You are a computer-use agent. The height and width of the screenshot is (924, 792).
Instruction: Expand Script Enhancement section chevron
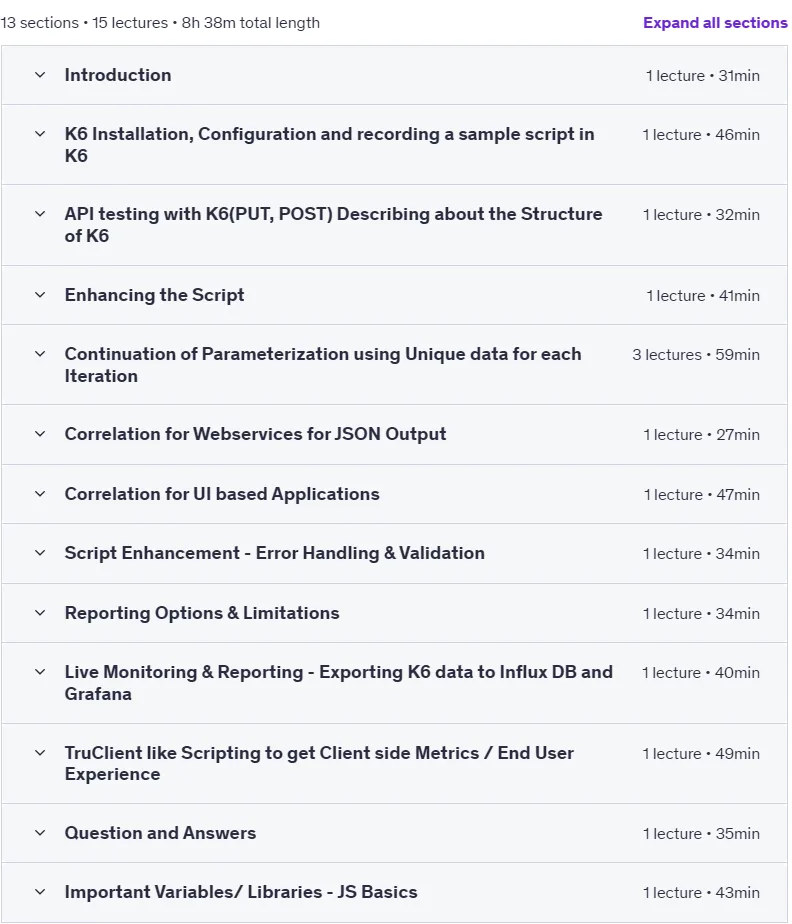pos(40,553)
